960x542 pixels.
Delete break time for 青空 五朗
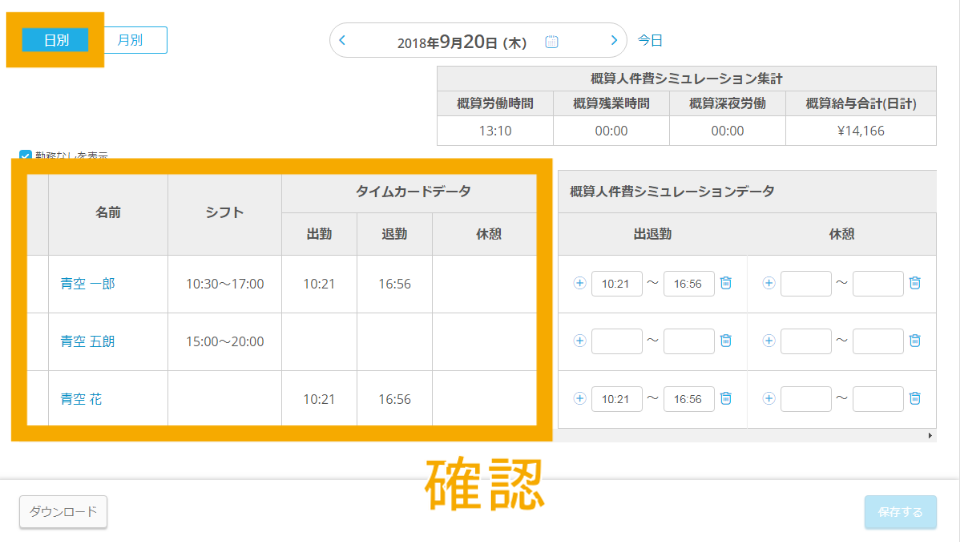[914, 341]
